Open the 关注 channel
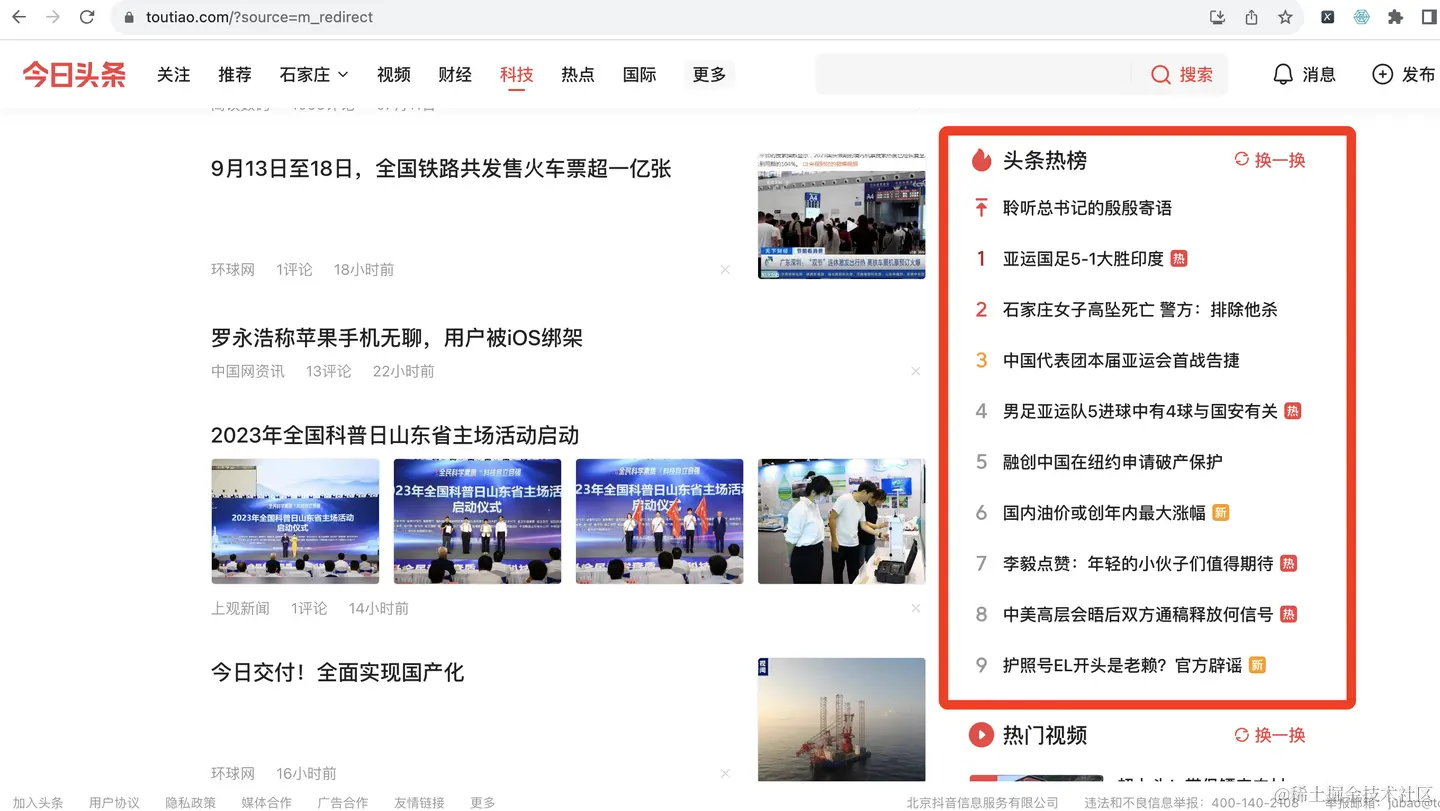 [173, 74]
